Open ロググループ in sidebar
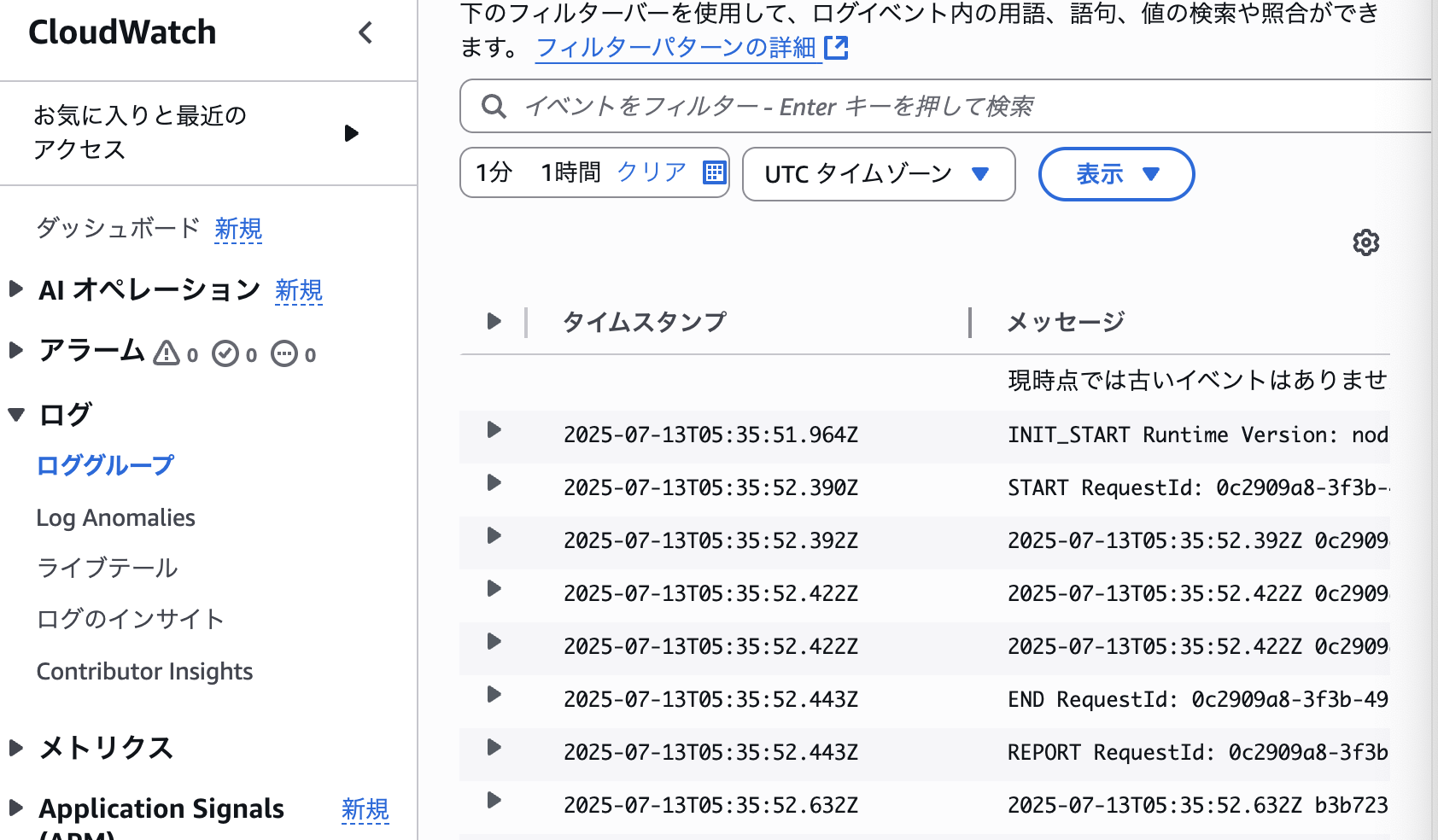The image size is (1438, 840). [x=105, y=465]
